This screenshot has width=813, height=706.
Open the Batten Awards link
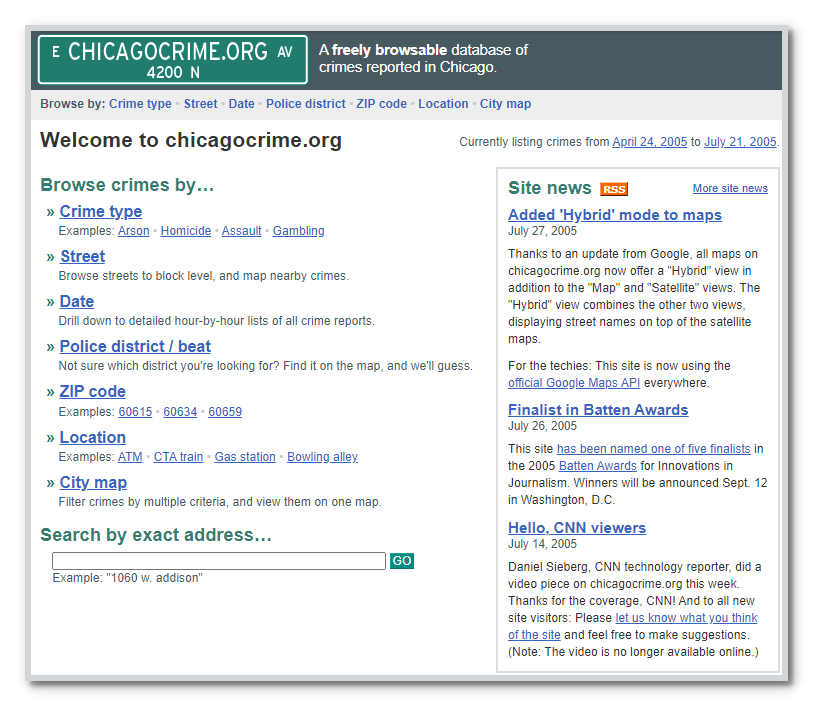598,466
